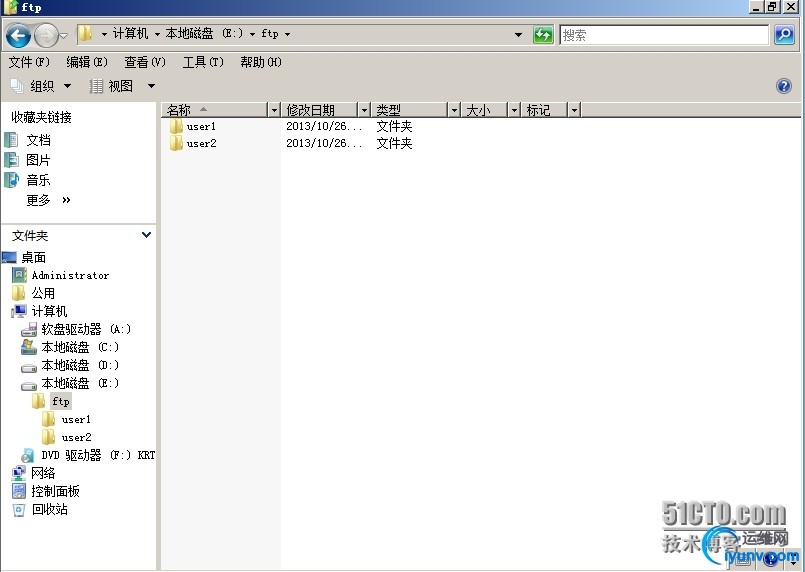The height and width of the screenshot is (572, 805).
Task: Click the 文件夹 type cell of user2 row
Action: [x=394, y=143]
